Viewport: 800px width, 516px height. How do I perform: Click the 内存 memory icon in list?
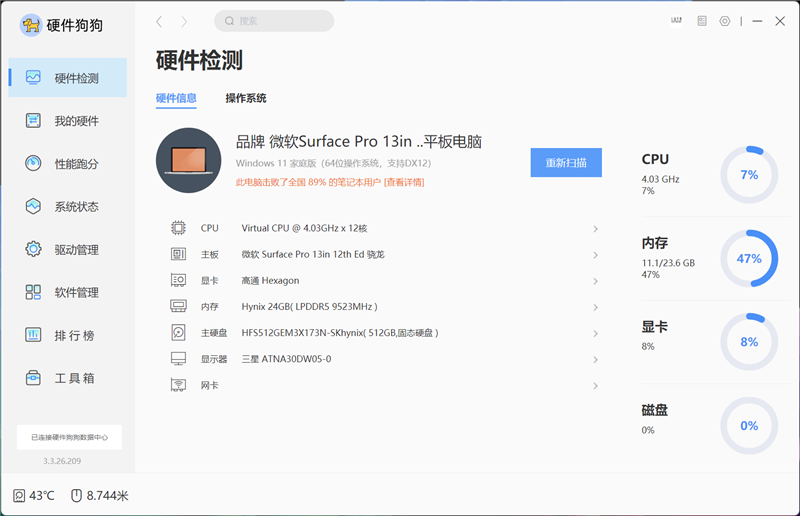(x=178, y=306)
